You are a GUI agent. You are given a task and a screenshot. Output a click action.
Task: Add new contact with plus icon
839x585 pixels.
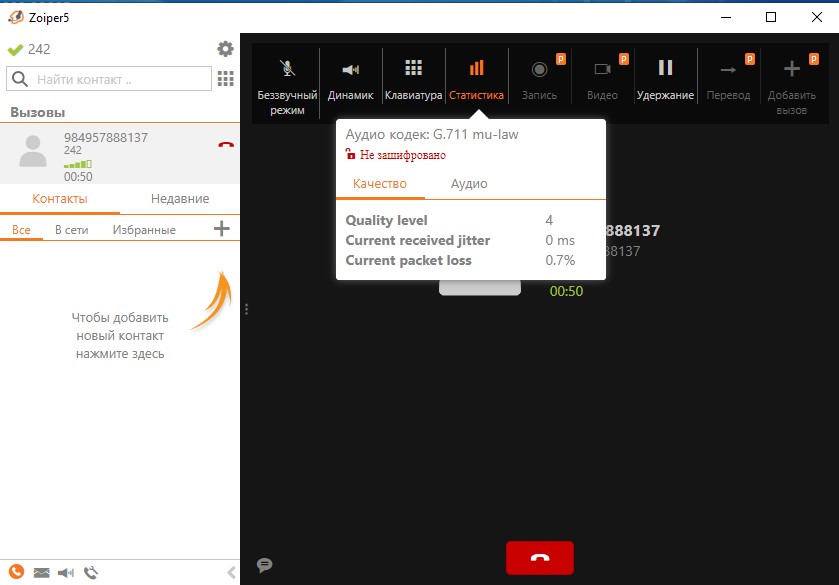click(222, 229)
